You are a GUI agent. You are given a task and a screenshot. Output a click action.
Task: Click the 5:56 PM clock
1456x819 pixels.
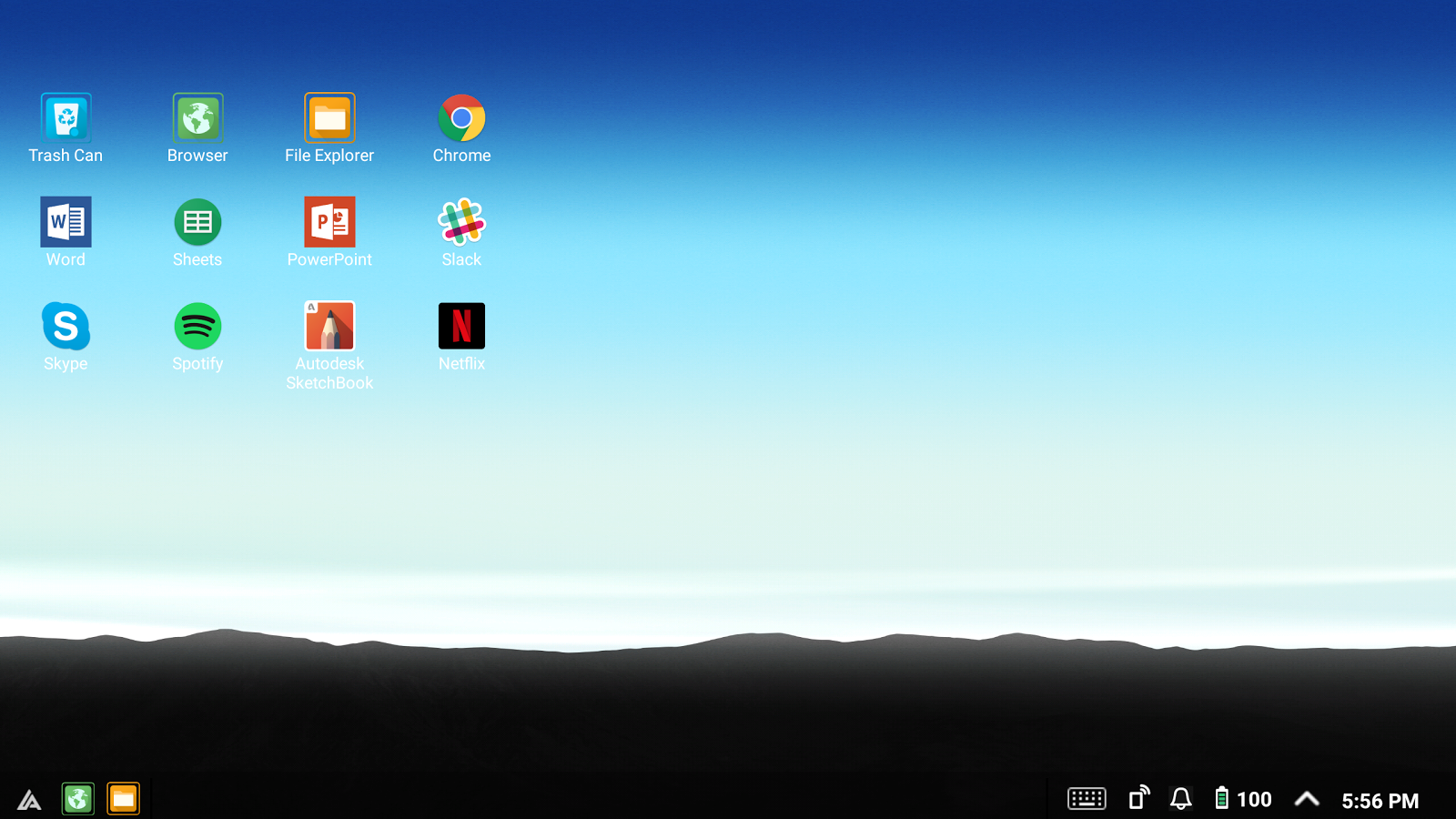[1380, 800]
